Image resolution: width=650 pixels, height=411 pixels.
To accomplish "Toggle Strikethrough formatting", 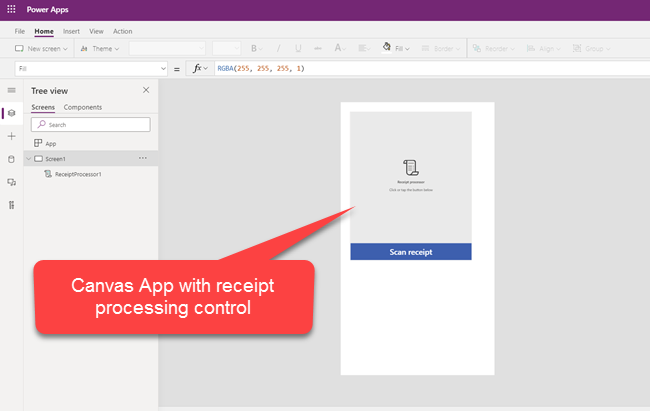I will 318,49.
